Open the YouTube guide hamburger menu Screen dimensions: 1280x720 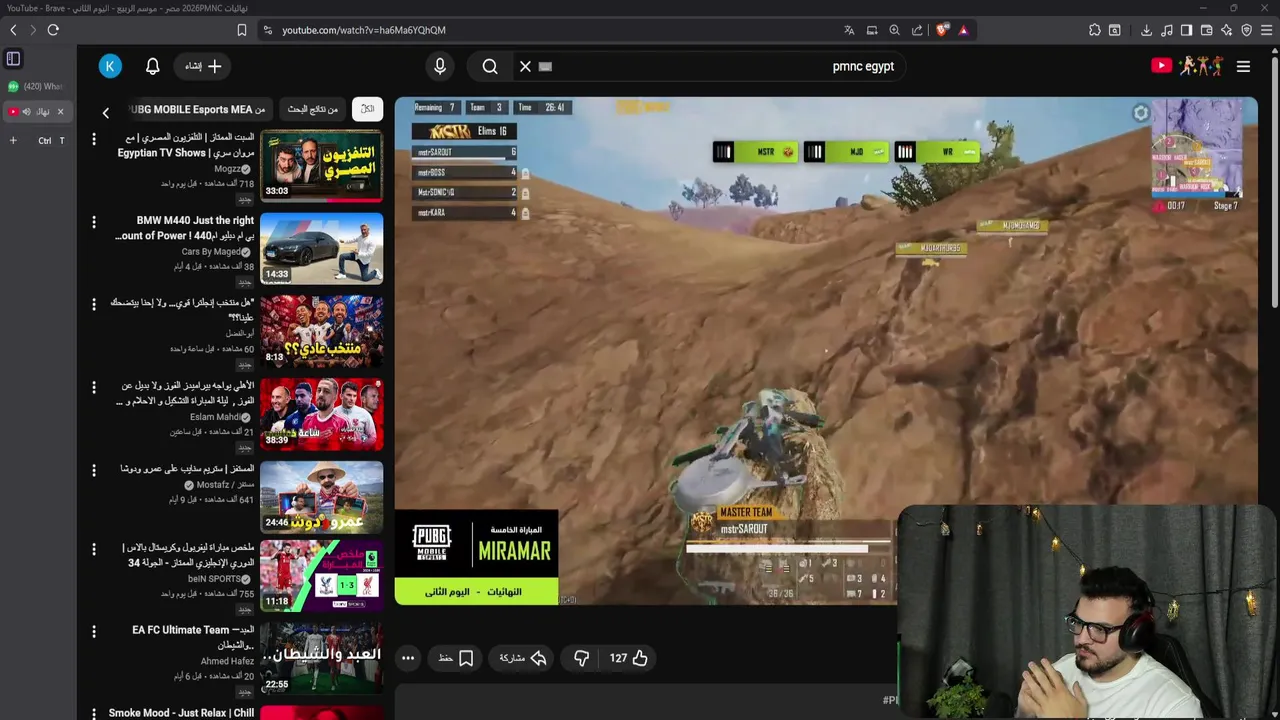click(x=1243, y=66)
